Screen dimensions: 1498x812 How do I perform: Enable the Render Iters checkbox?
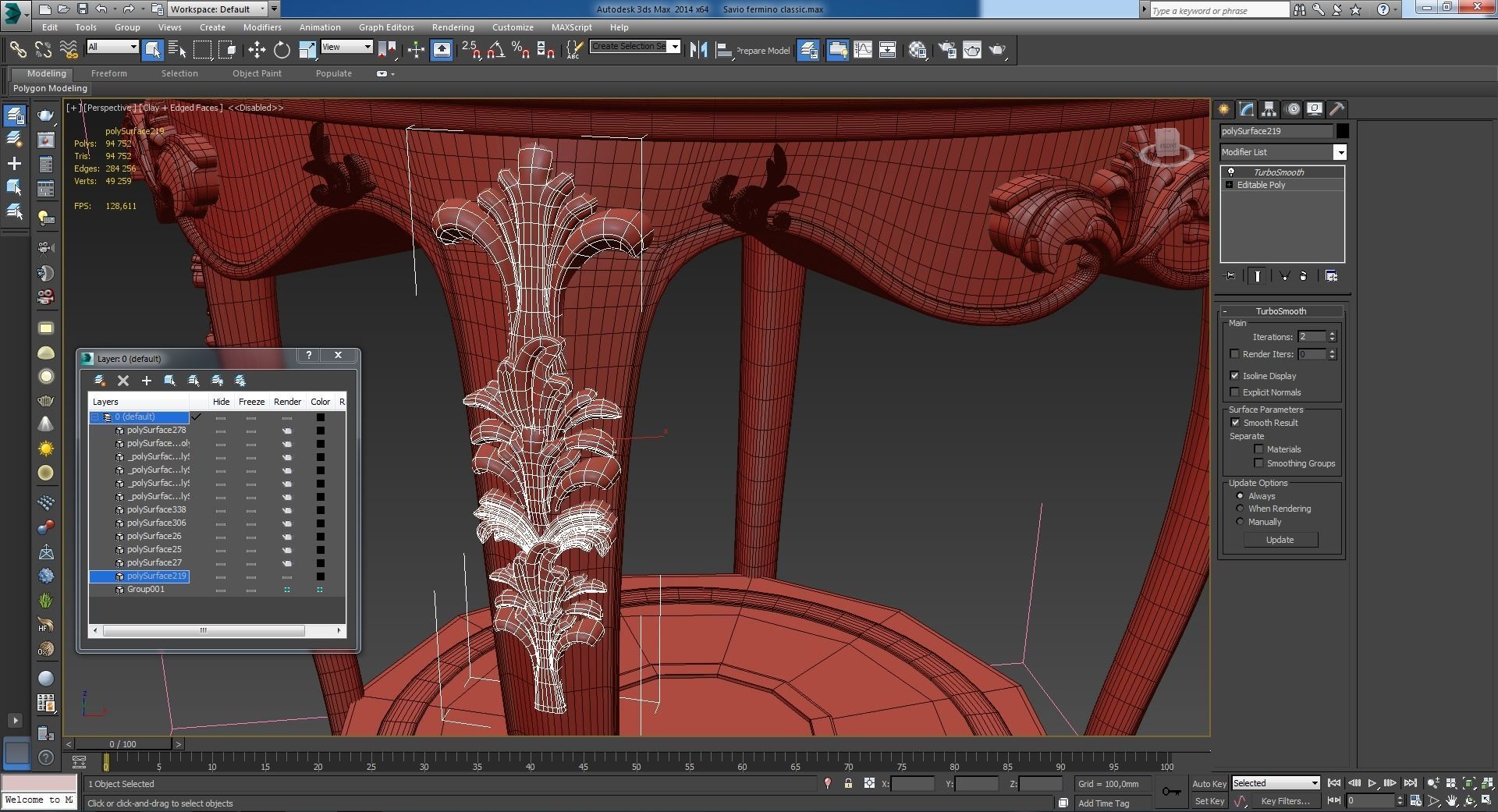(x=1234, y=354)
